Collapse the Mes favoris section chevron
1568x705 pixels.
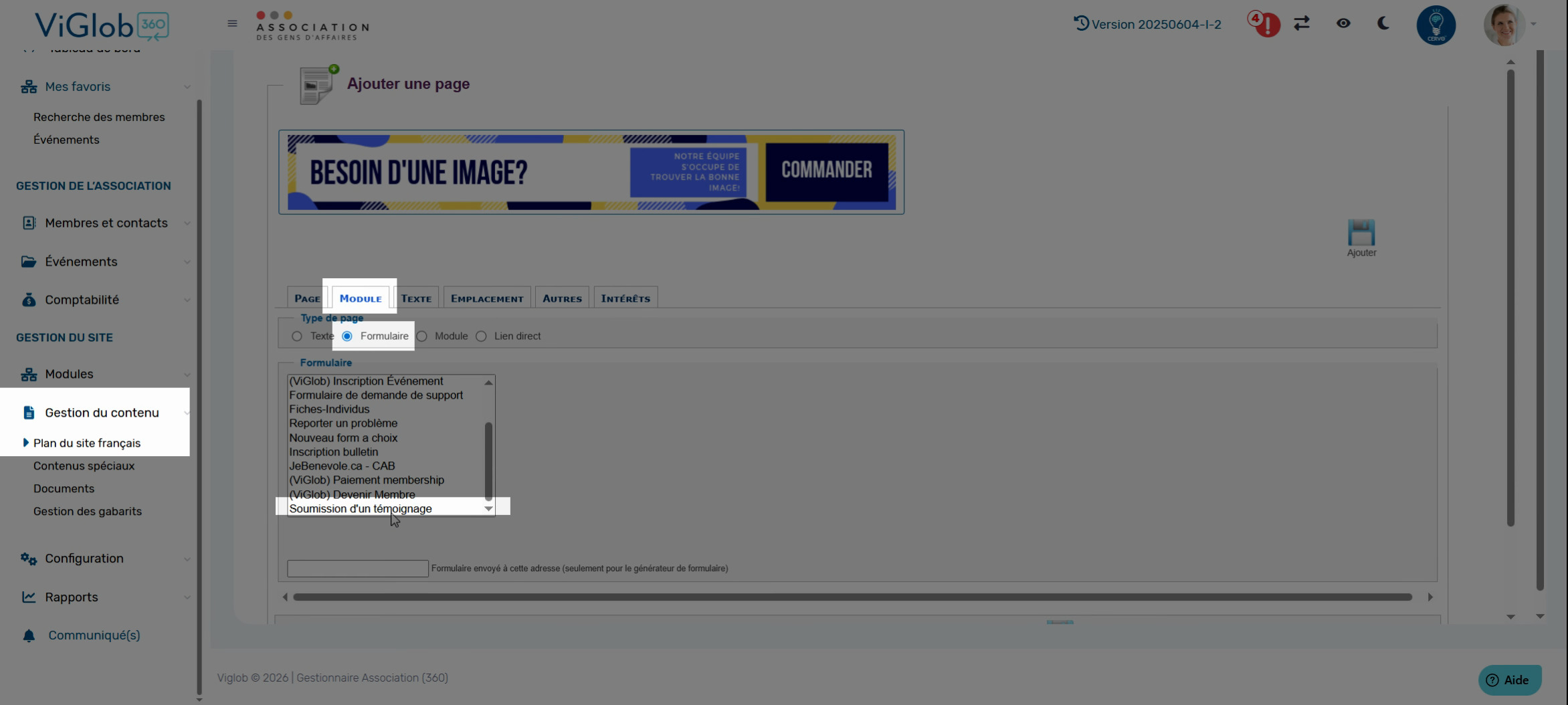(187, 87)
